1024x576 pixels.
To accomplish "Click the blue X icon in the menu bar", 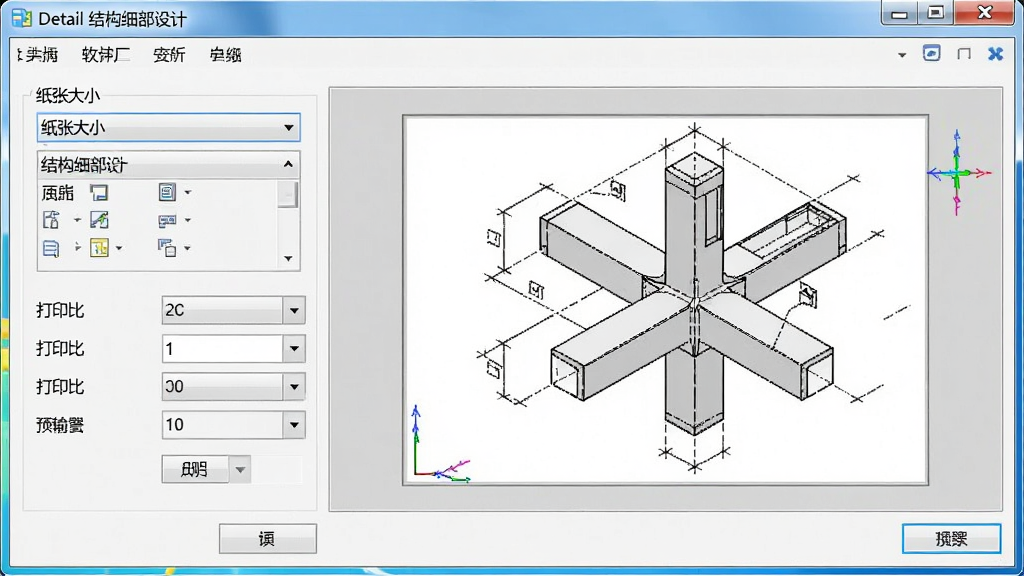I will click(x=995, y=54).
